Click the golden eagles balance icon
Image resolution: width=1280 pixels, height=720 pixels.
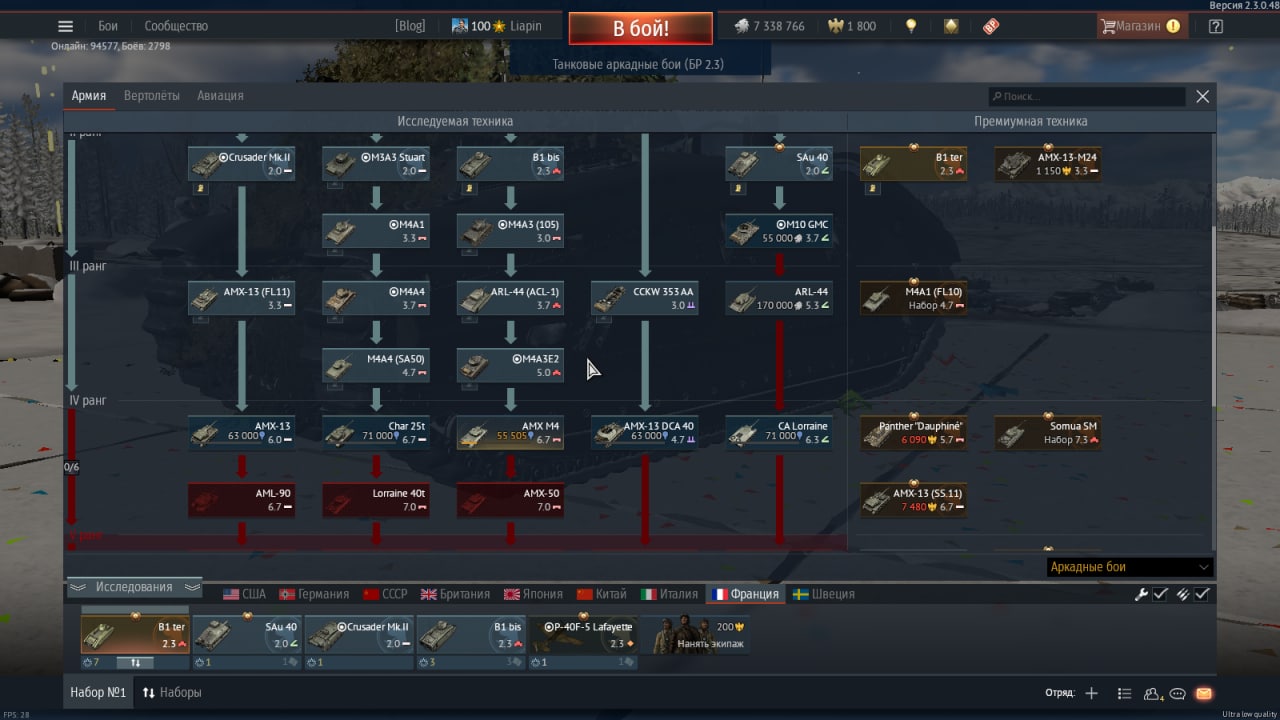coord(836,27)
